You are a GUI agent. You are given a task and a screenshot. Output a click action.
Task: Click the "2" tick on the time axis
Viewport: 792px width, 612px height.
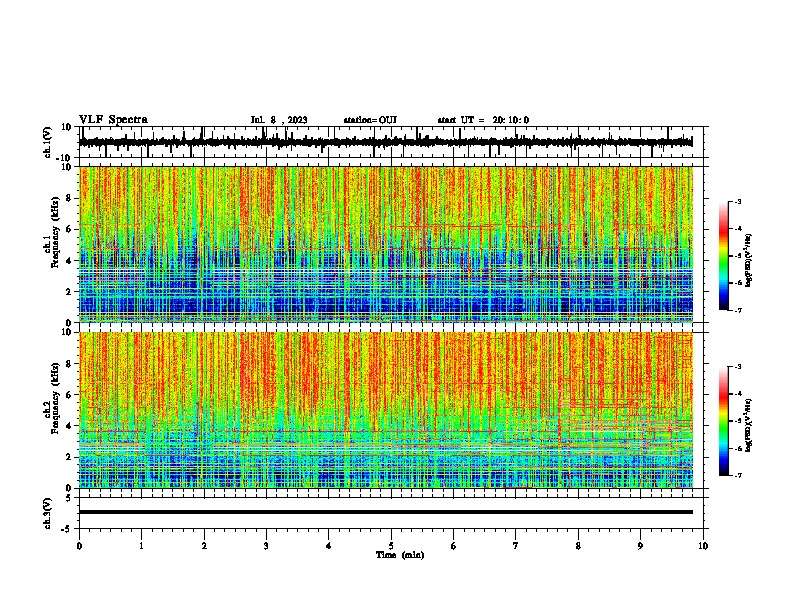pos(204,546)
